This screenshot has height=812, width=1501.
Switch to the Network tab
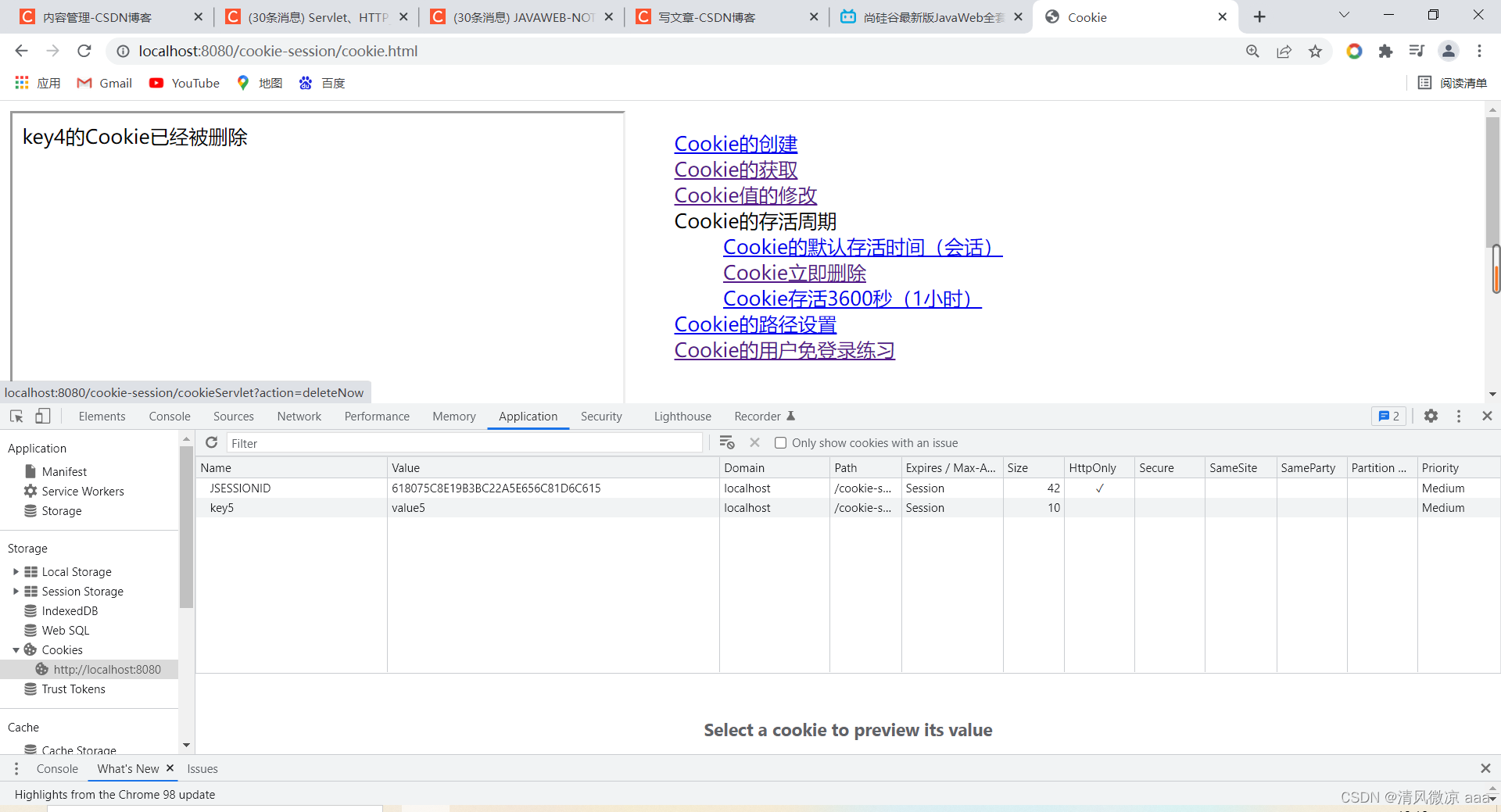299,417
